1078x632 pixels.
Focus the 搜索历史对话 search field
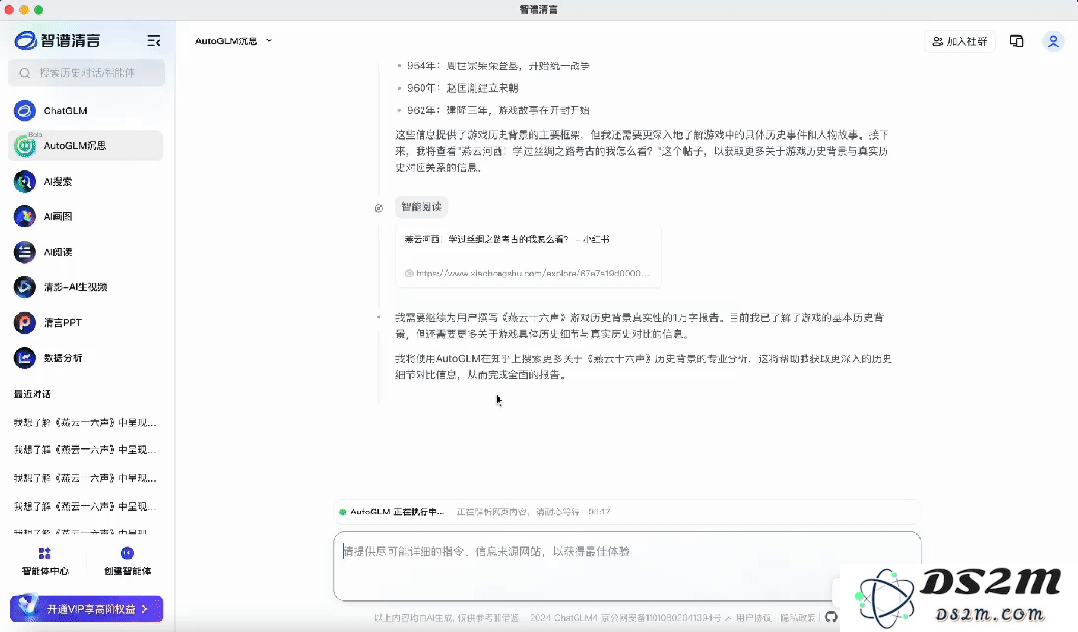[x=87, y=73]
